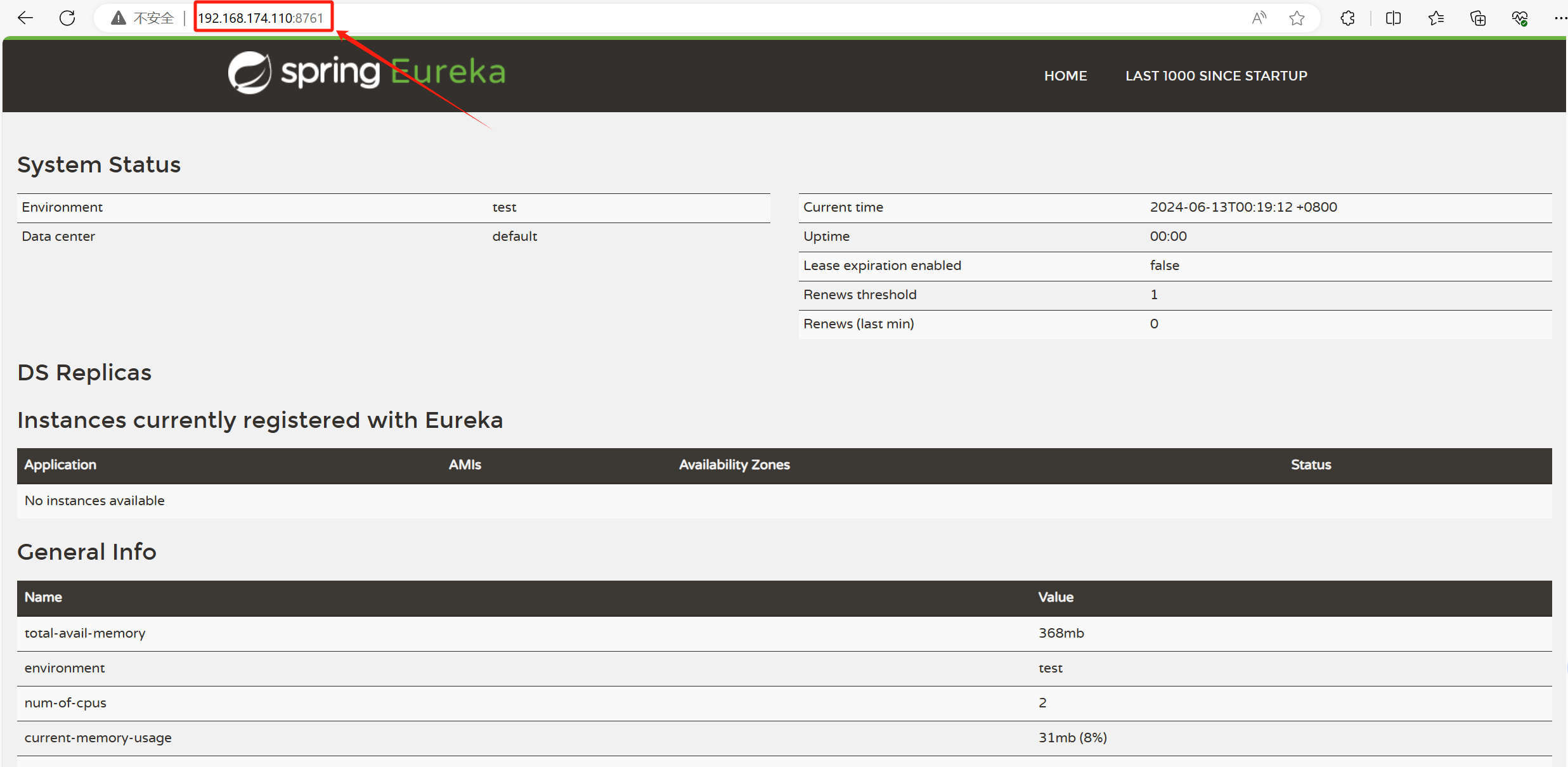Screen dimensions: 1568x767
Task: Click the Availability Zones column header
Action: point(734,465)
